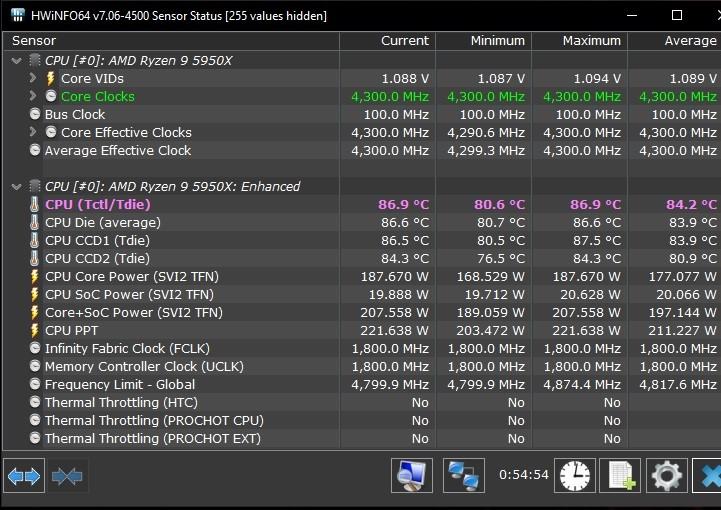The width and height of the screenshot is (721, 510).
Task: Expand the Core VIDs row
Action: [33, 78]
